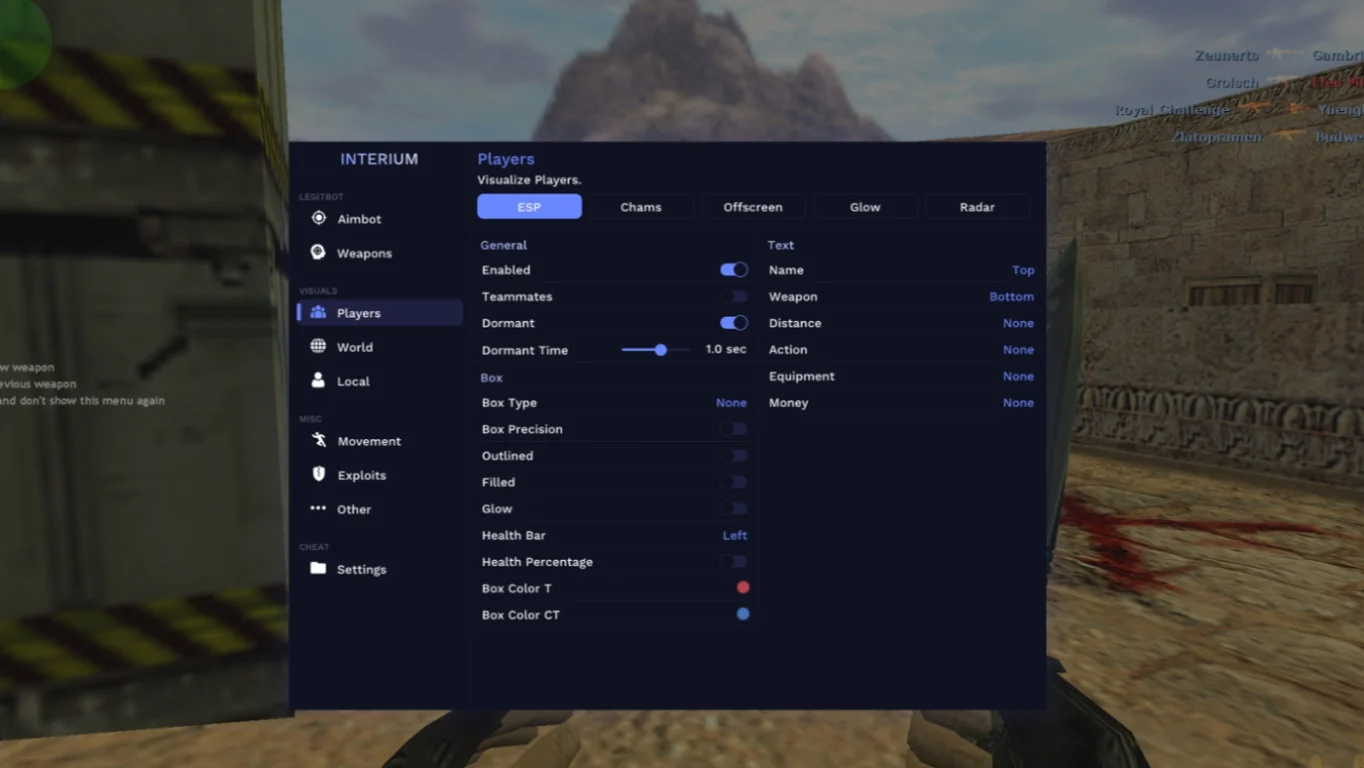Open Local via the person icon
The height and width of the screenshot is (768, 1364).
click(x=318, y=380)
